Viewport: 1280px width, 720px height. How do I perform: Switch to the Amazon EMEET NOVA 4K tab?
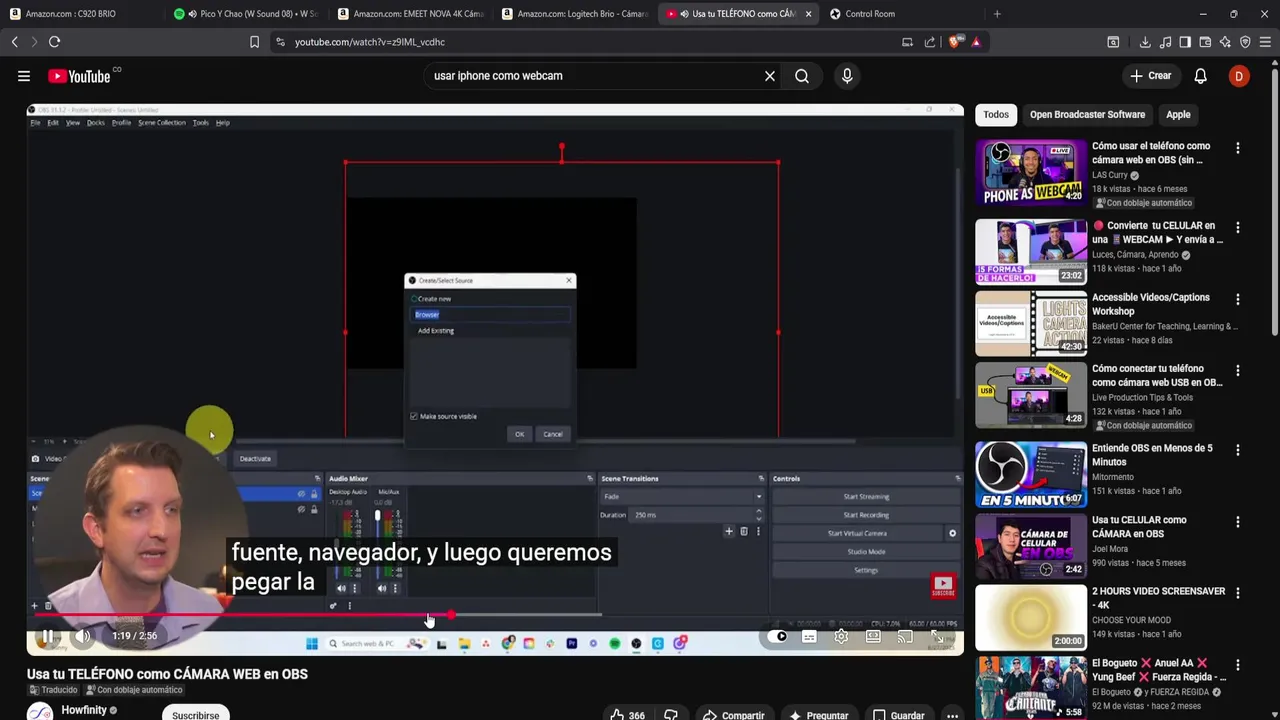(410, 14)
